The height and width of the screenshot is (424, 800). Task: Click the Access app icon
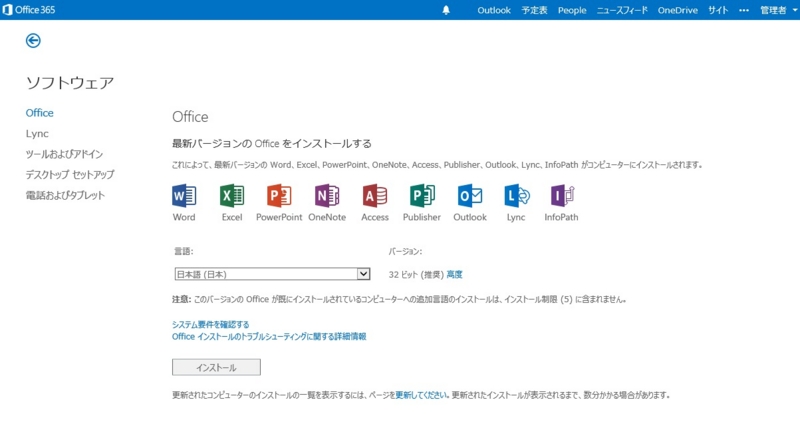[x=375, y=195]
